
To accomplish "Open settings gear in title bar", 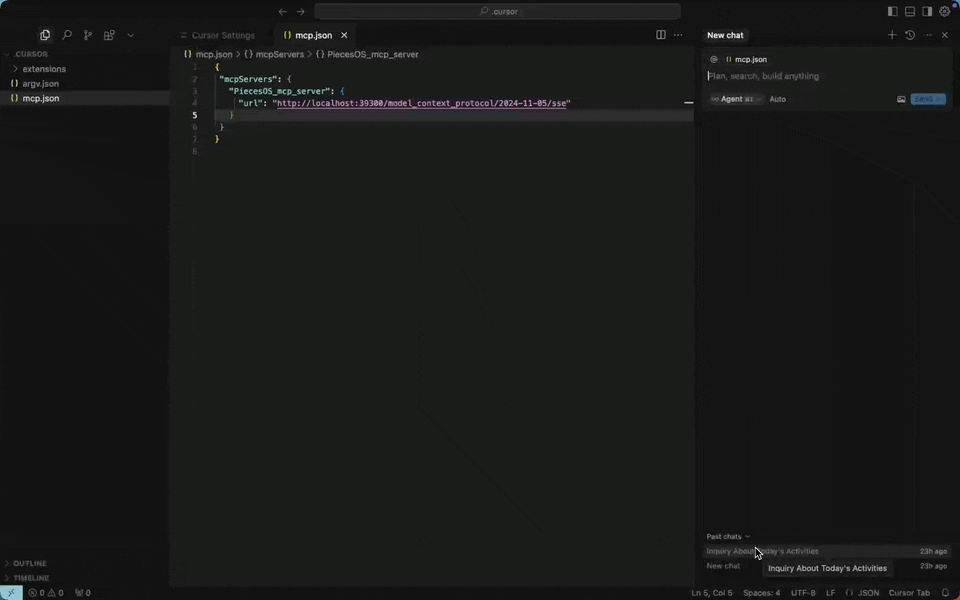I will click(x=945, y=11).
